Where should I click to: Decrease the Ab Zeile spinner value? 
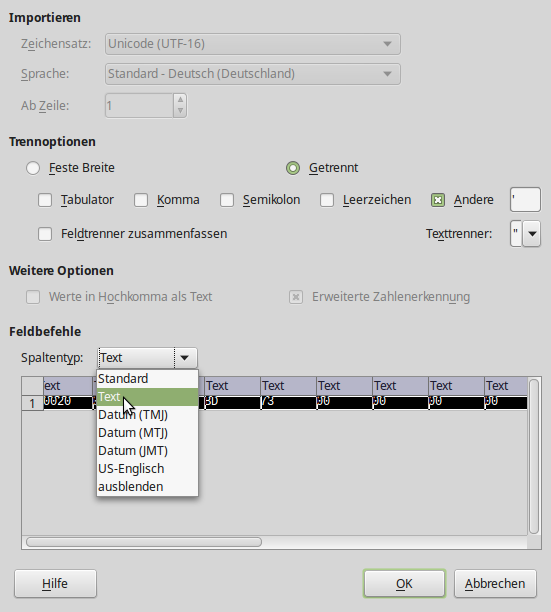[x=180, y=111]
